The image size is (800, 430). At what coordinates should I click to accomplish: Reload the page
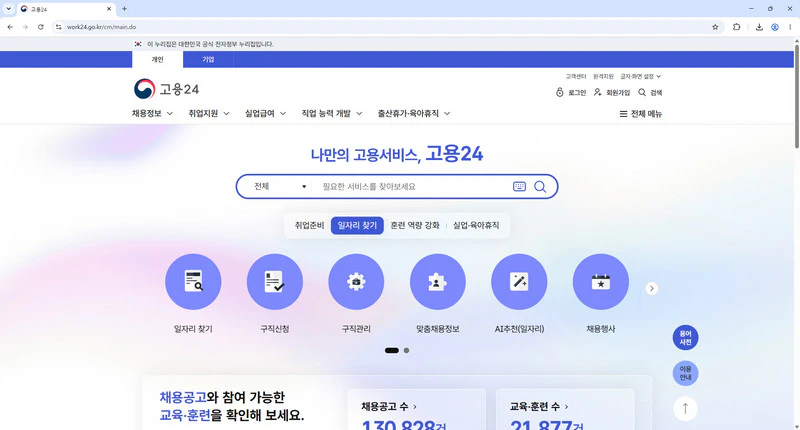point(41,27)
